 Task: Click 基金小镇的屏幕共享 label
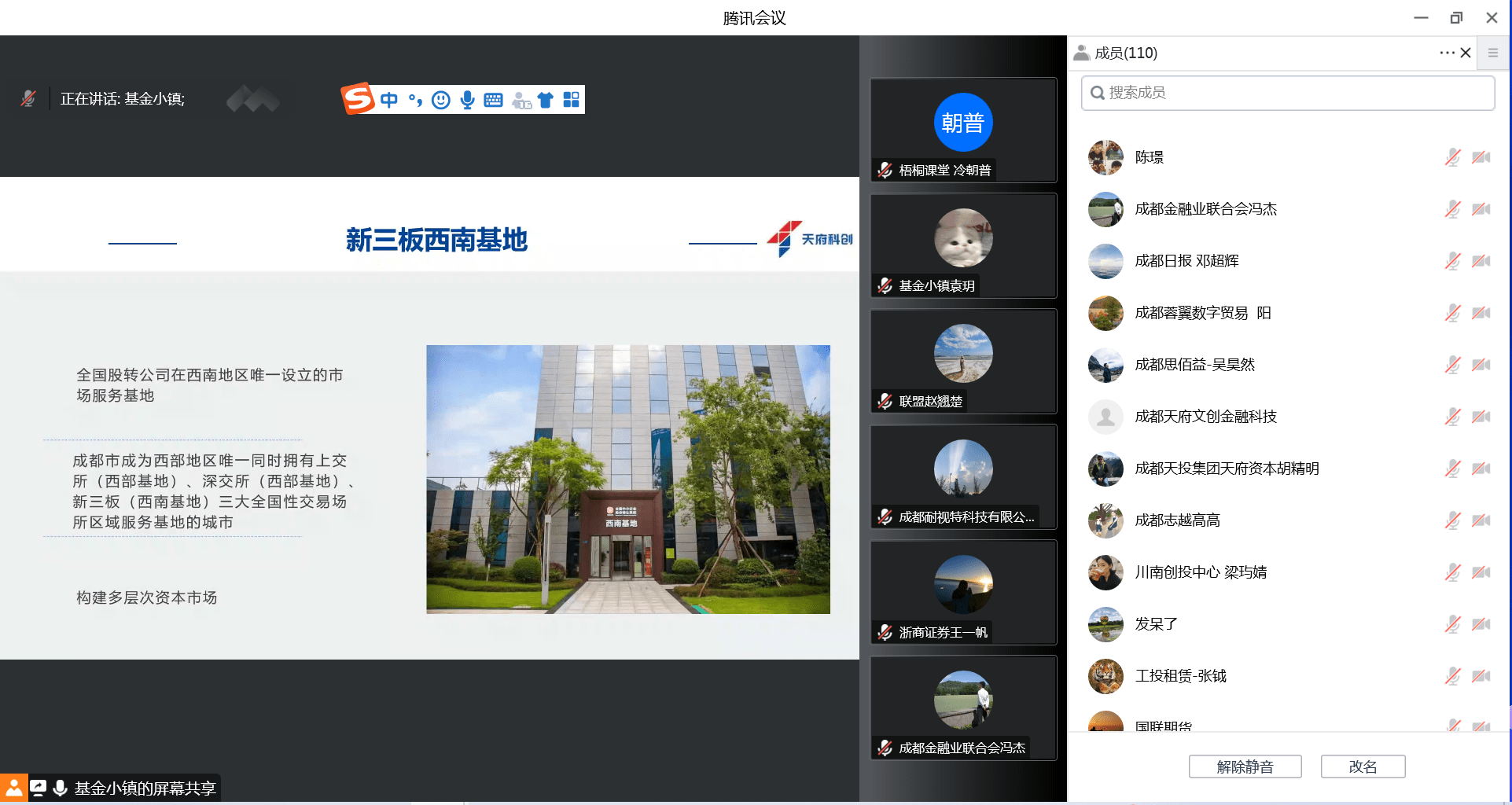coord(145,788)
